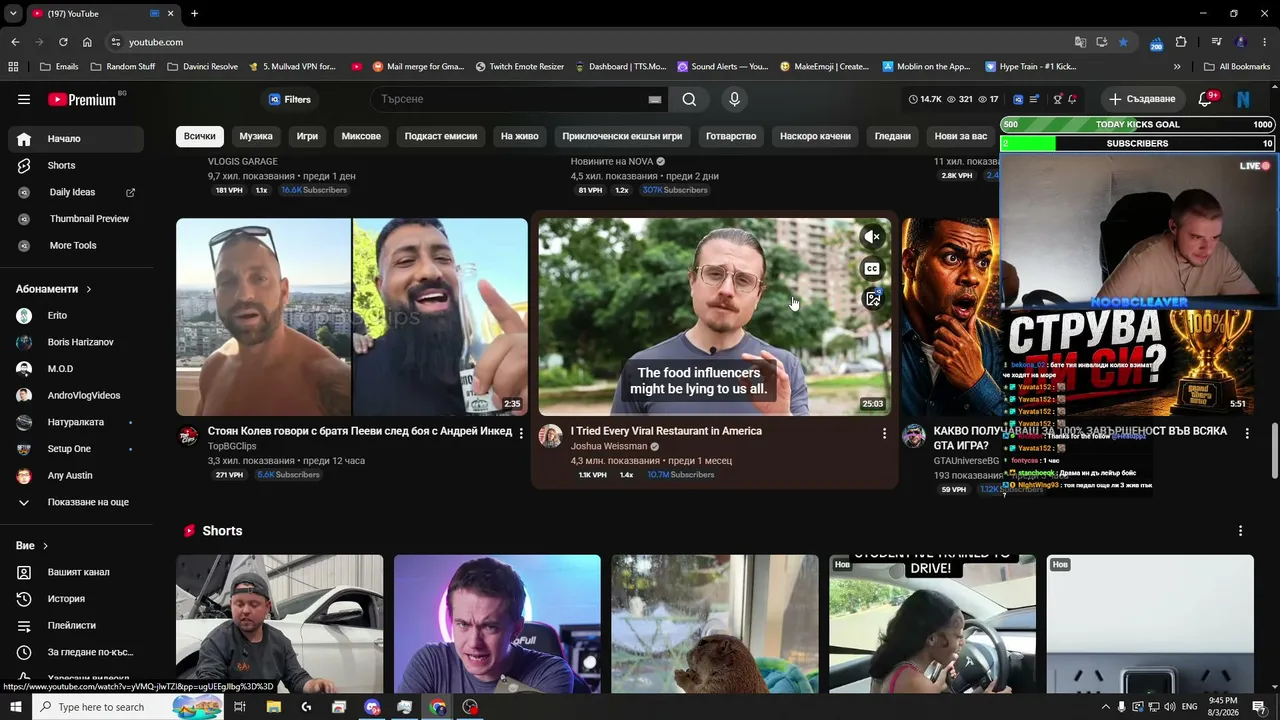The width and height of the screenshot is (1280, 720).
Task: Open the Random Stuff bookmarks folder
Action: pos(123,67)
